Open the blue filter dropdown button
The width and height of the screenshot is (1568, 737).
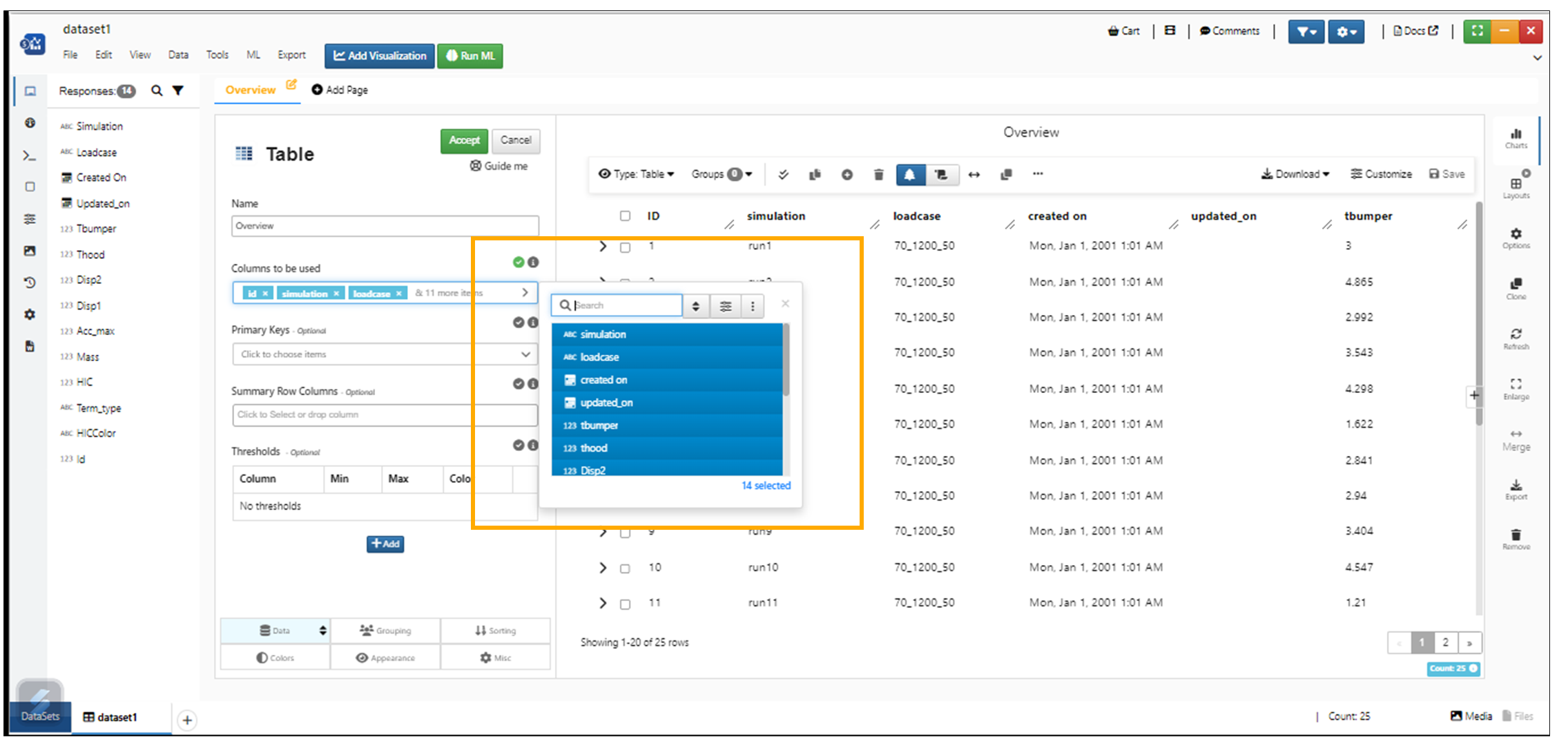1306,32
